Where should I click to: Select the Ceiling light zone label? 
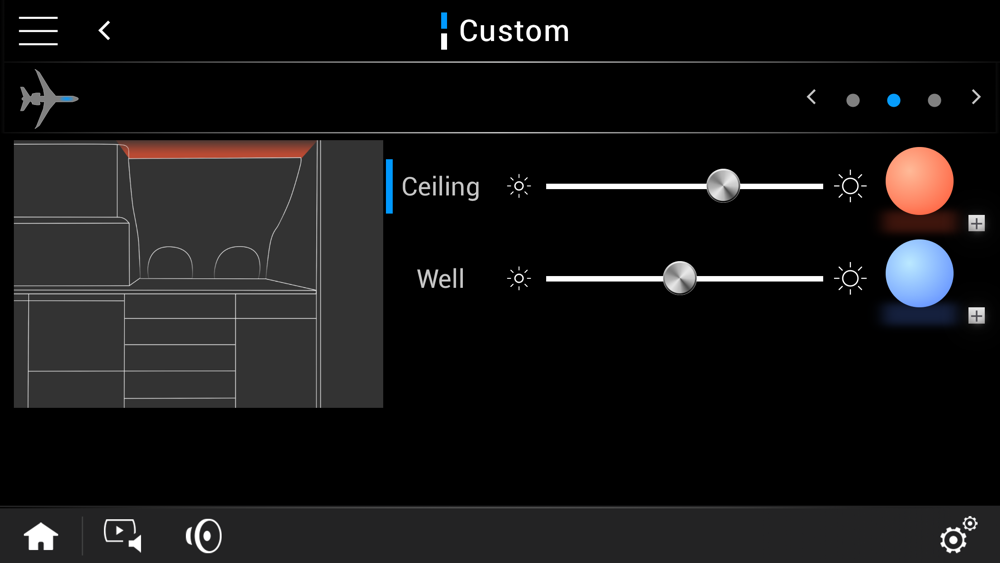coord(440,187)
